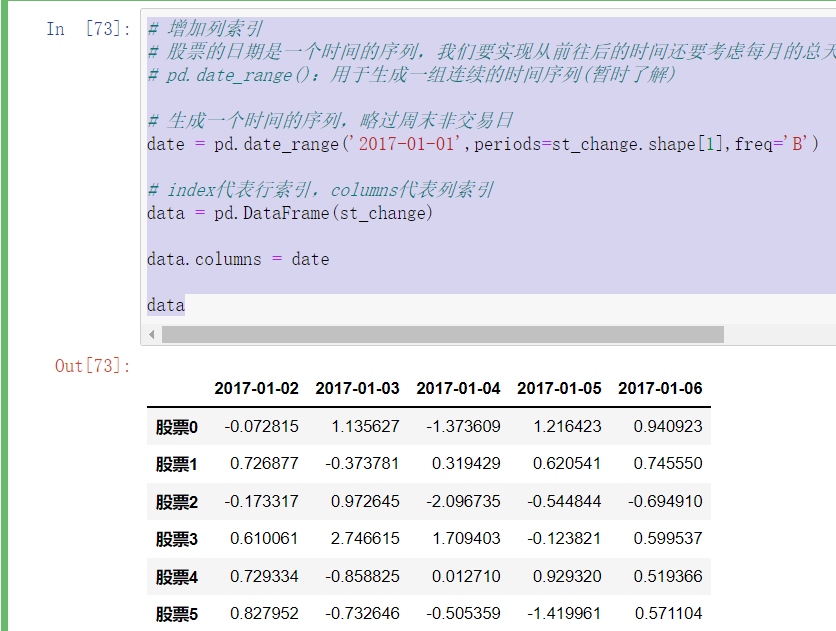Click the row label 股票4
836x631 pixels.
(176, 577)
